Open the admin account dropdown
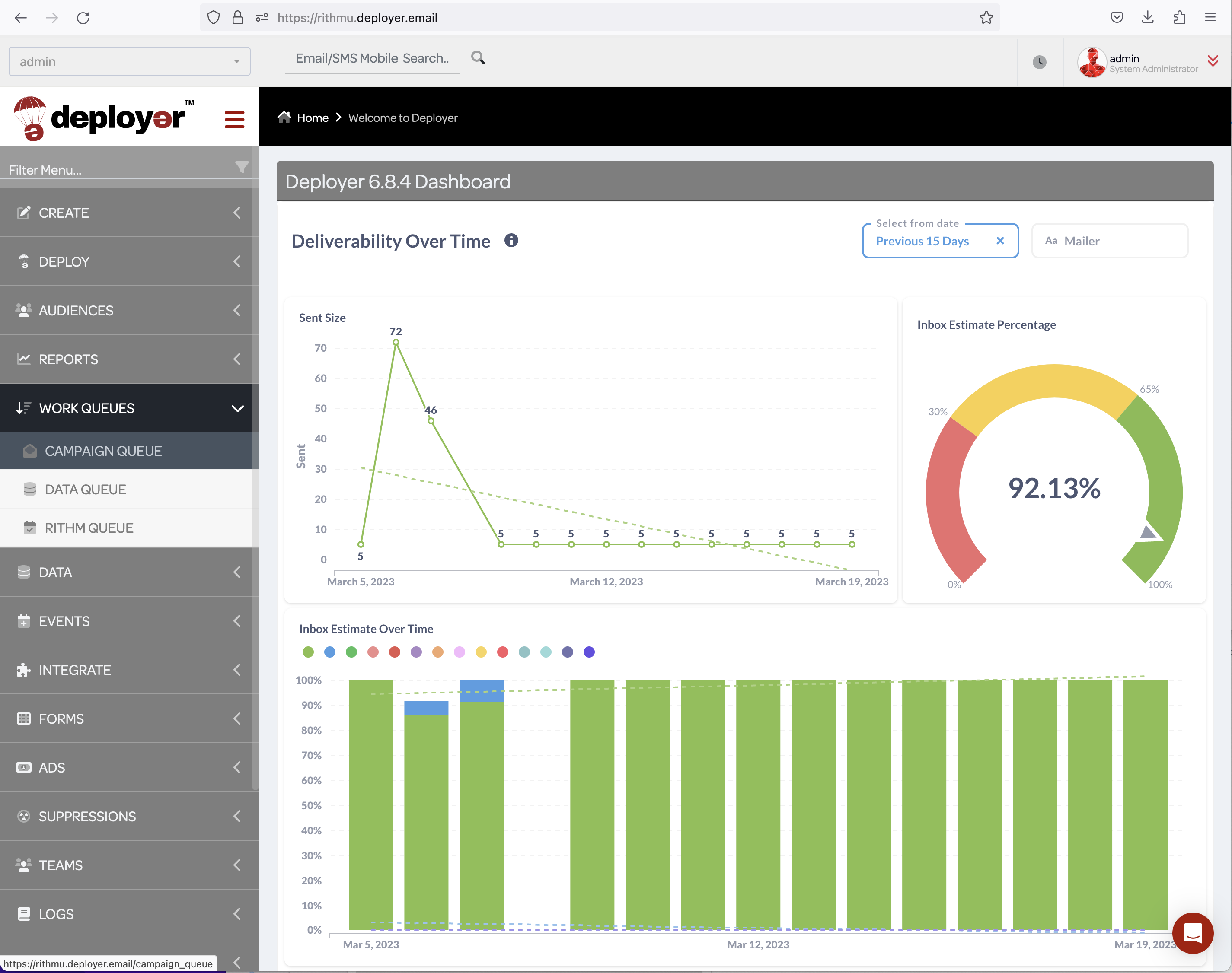Screen dimensions: 1232x973 click(129, 61)
